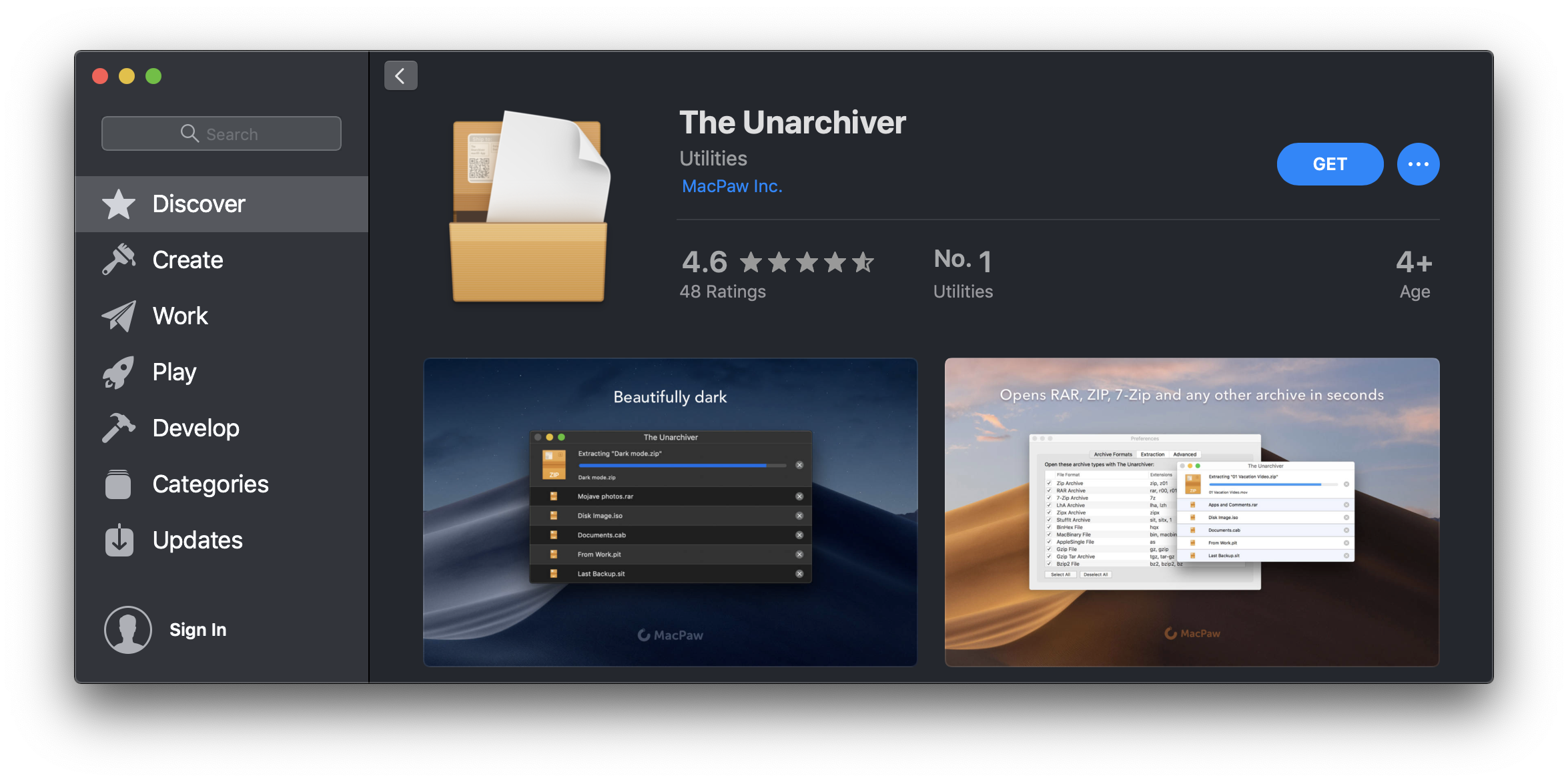The height and width of the screenshot is (782, 1568).
Task: Open Play via rocket icon
Action: pyautogui.click(x=119, y=372)
